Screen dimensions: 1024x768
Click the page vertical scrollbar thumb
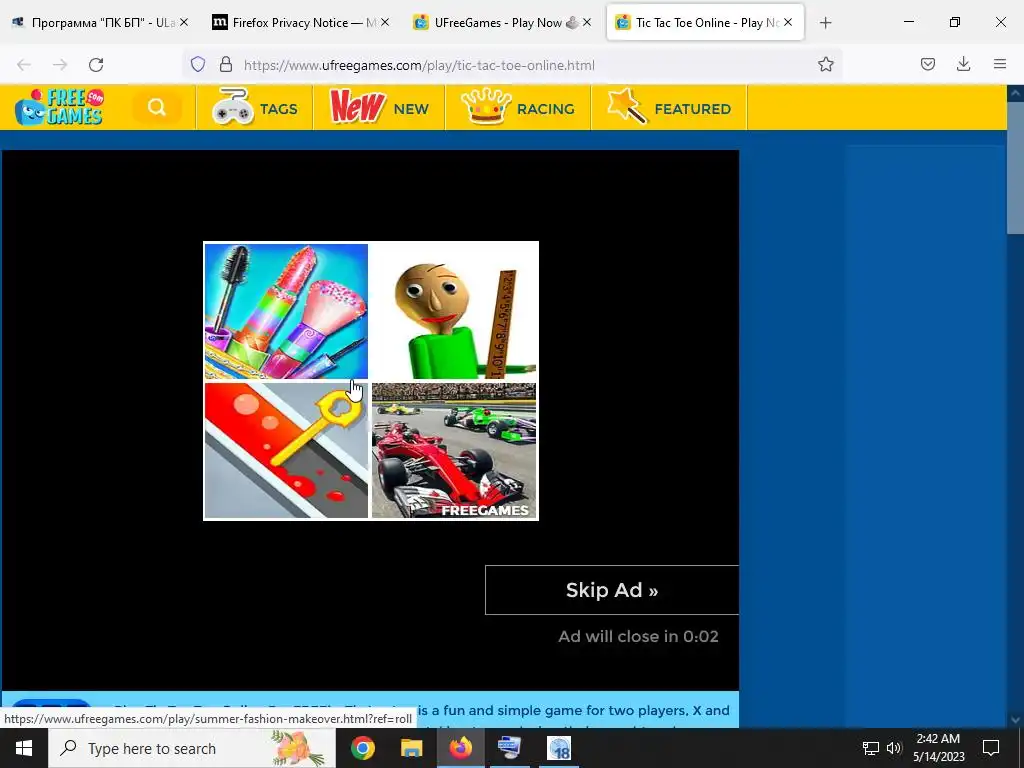pos(1016,168)
